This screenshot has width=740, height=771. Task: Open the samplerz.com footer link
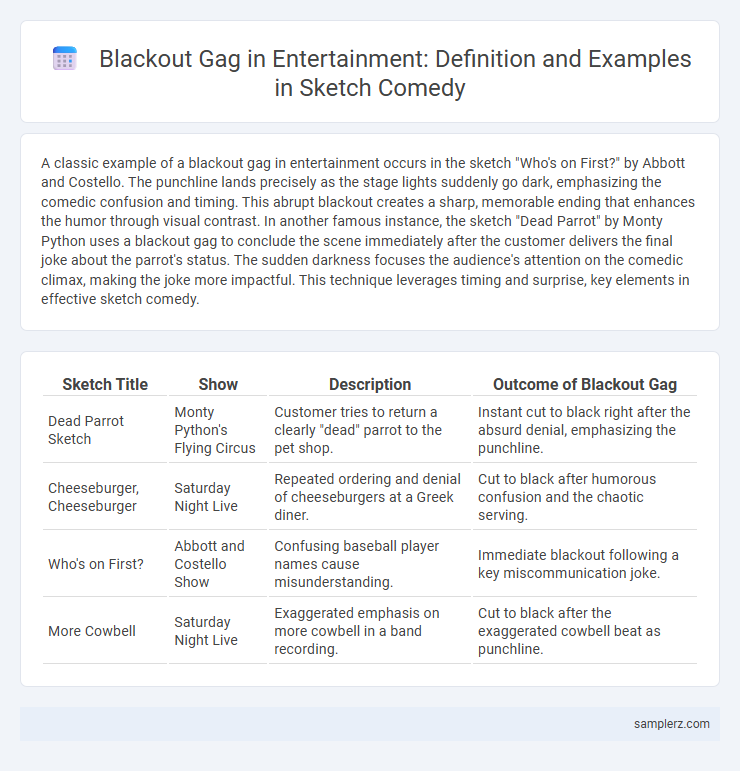tap(672, 723)
